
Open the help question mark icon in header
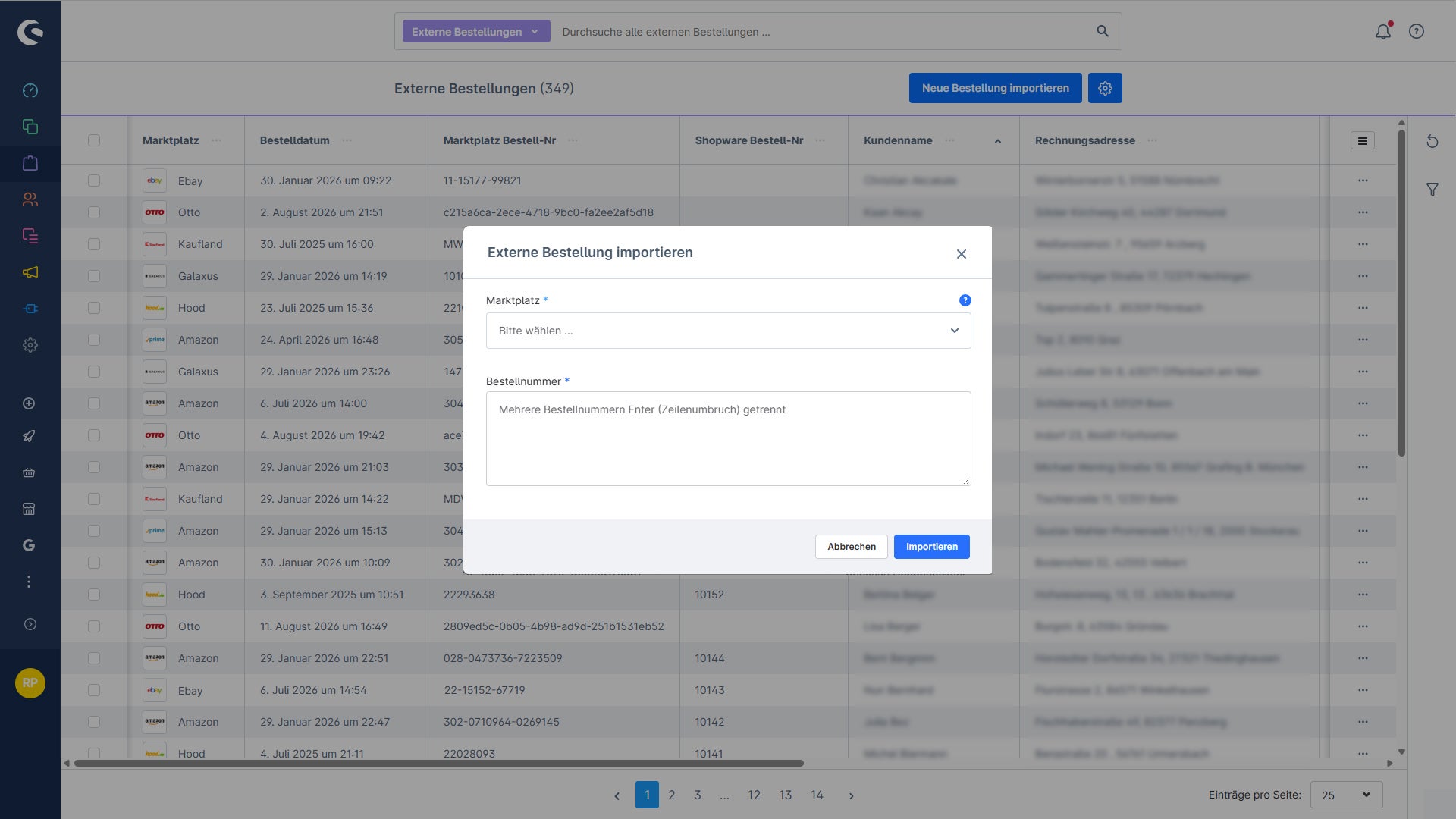[x=1417, y=31]
